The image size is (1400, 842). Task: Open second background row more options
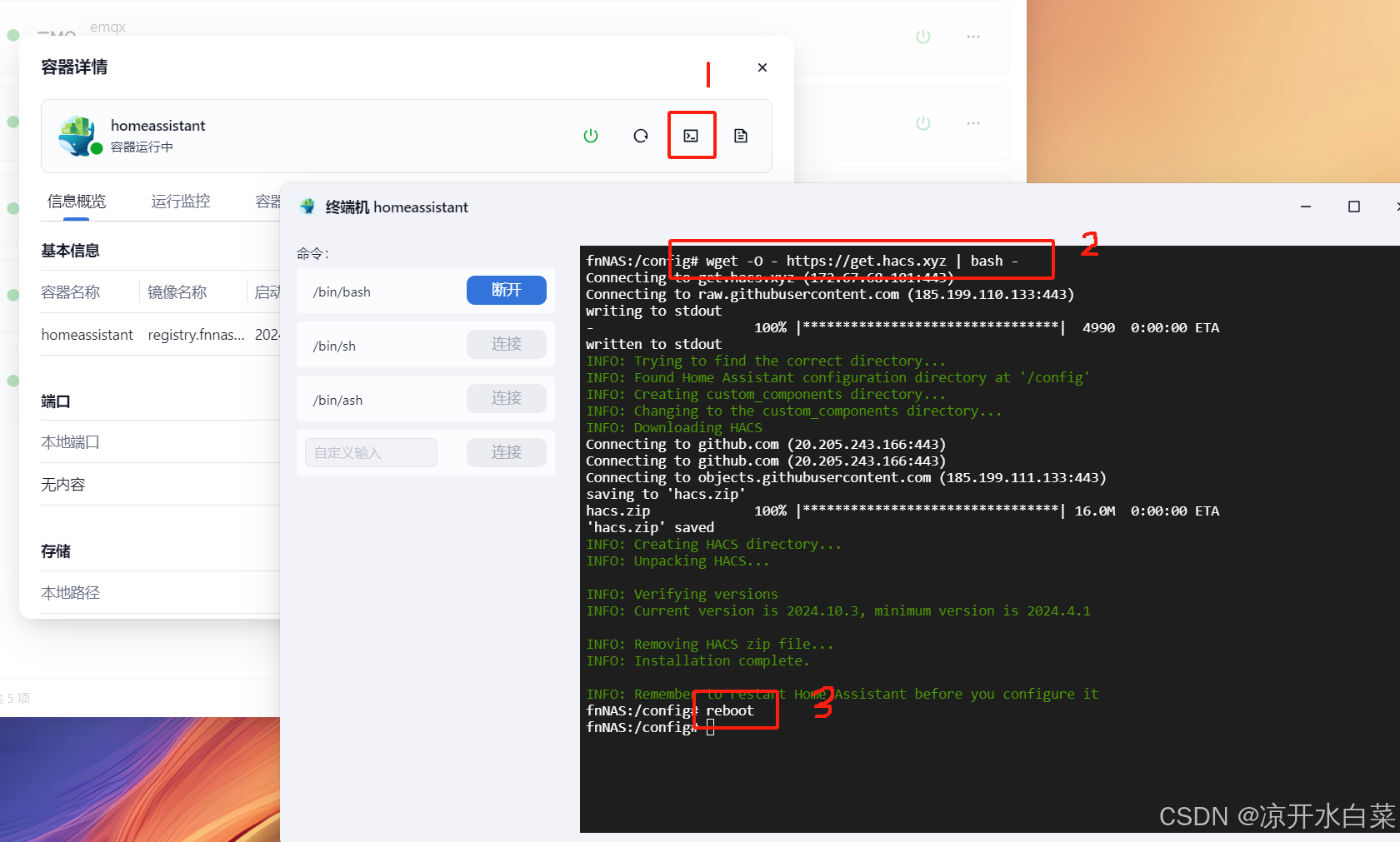(x=973, y=123)
